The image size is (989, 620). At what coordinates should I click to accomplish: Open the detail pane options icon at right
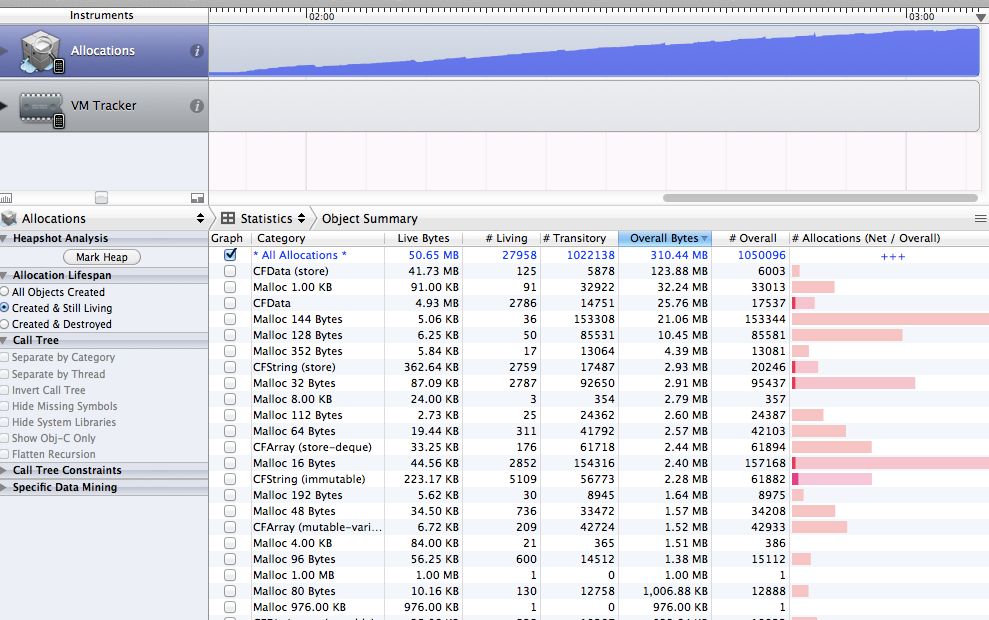tap(980, 218)
